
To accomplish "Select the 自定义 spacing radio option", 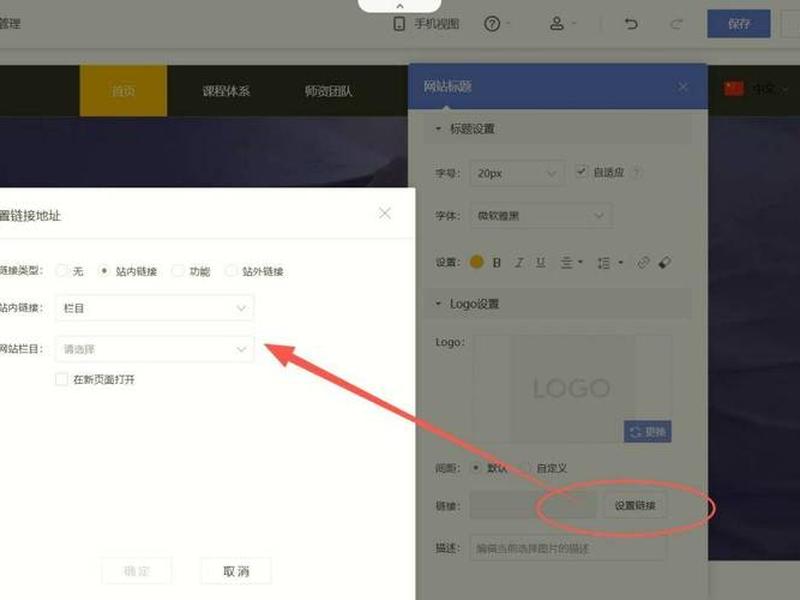I will click(x=526, y=467).
